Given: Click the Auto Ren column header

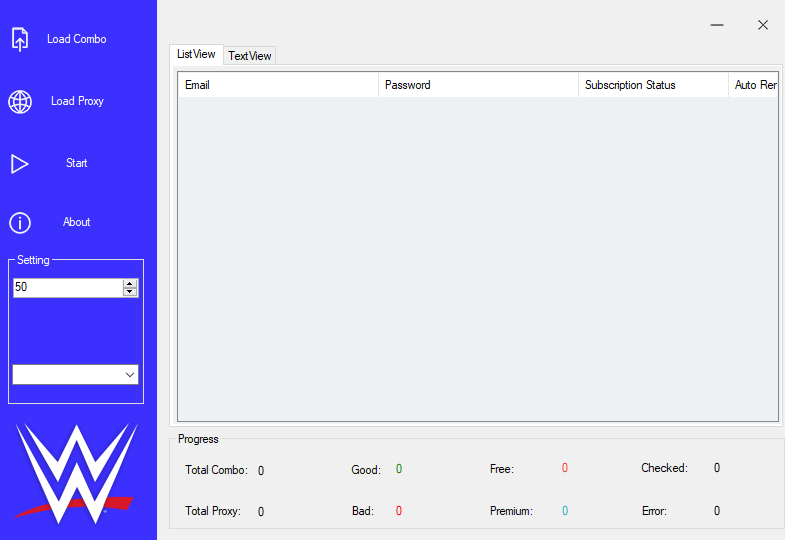Looking at the screenshot, I should [x=753, y=85].
